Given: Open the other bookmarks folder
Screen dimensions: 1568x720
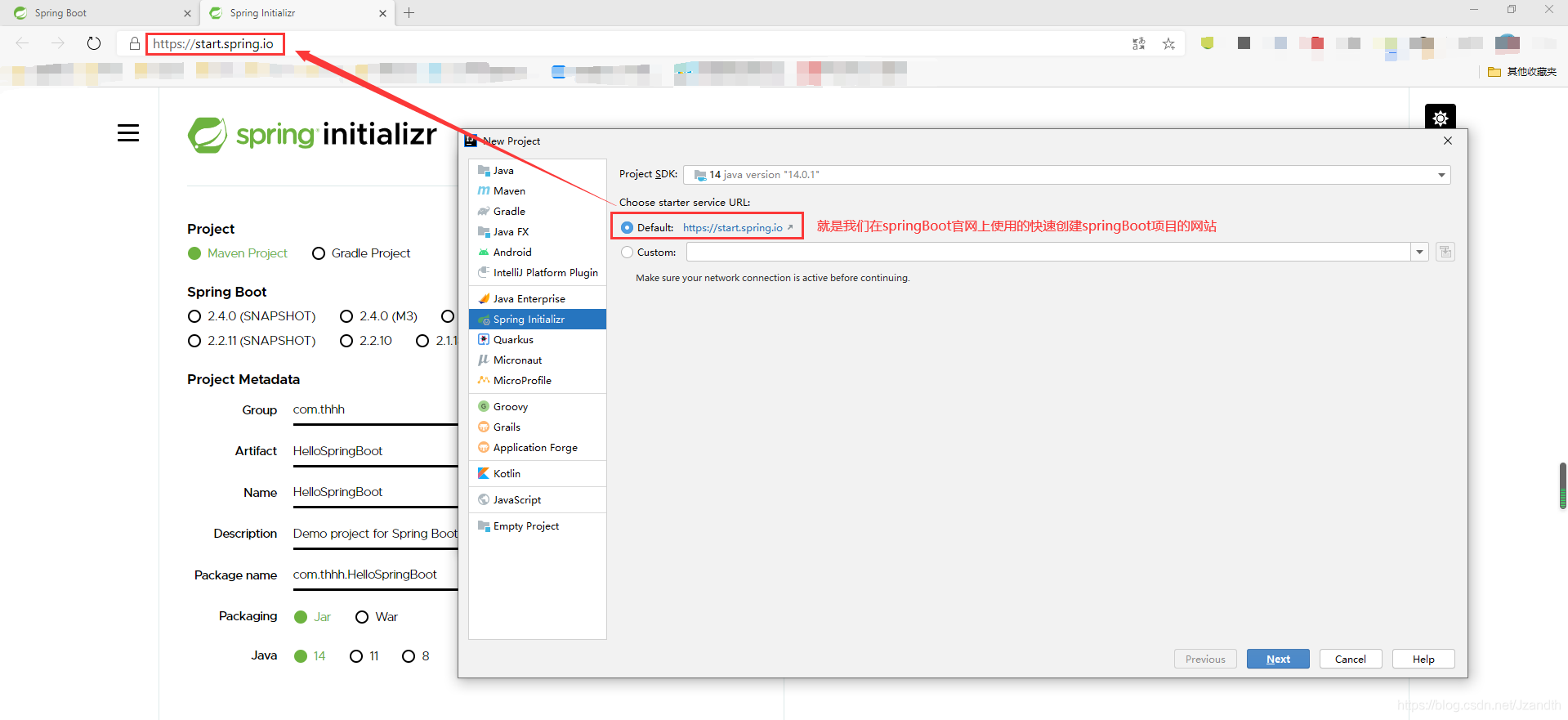Looking at the screenshot, I should coord(1522,72).
